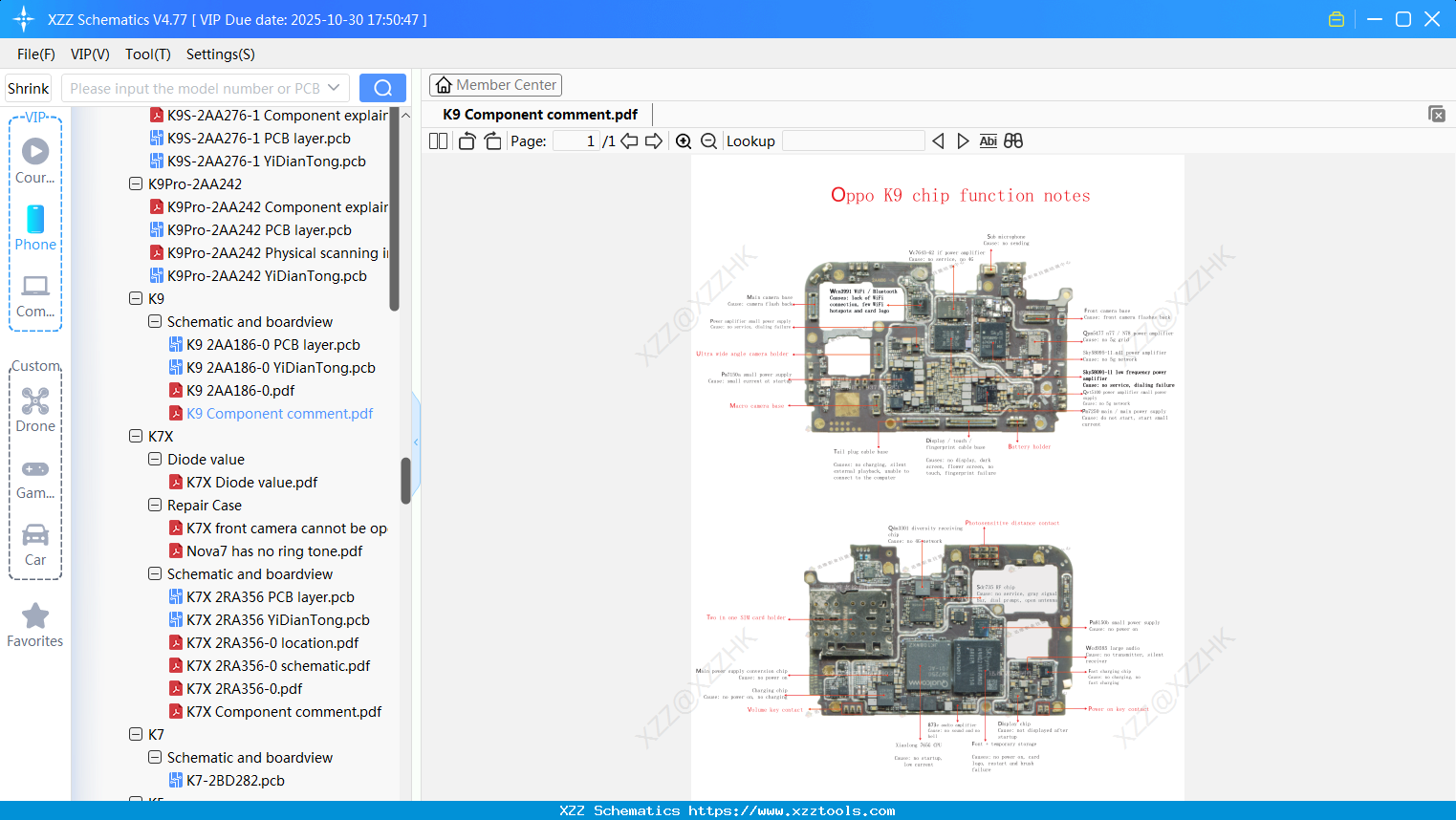
Task: Collapse Schematic and boardview under K9
Action: pyautogui.click(x=155, y=321)
